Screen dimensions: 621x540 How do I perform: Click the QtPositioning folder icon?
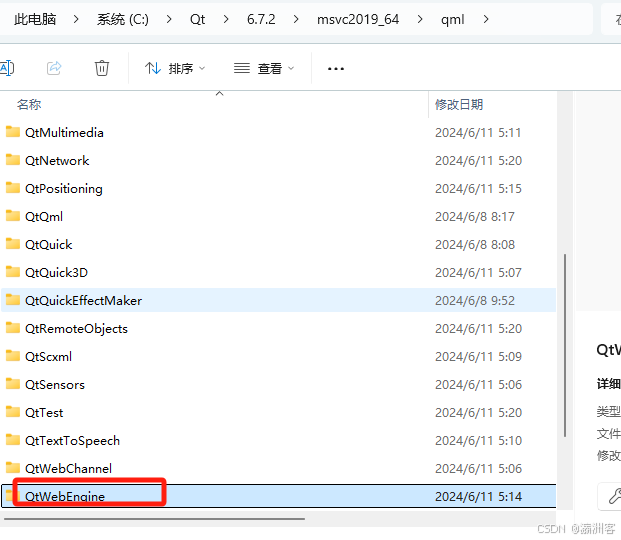(13, 188)
